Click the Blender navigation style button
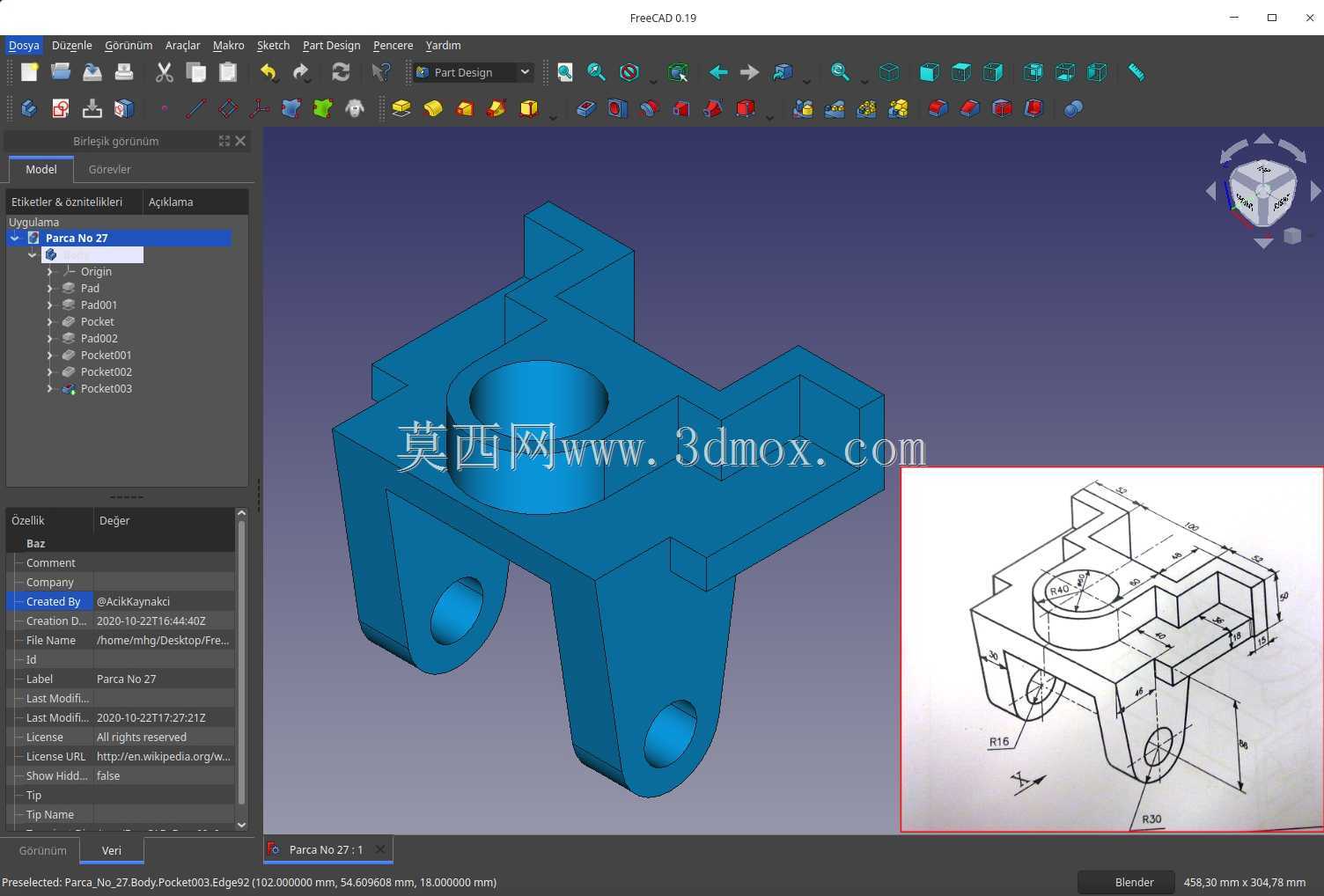Image resolution: width=1324 pixels, height=896 pixels. (x=1127, y=882)
